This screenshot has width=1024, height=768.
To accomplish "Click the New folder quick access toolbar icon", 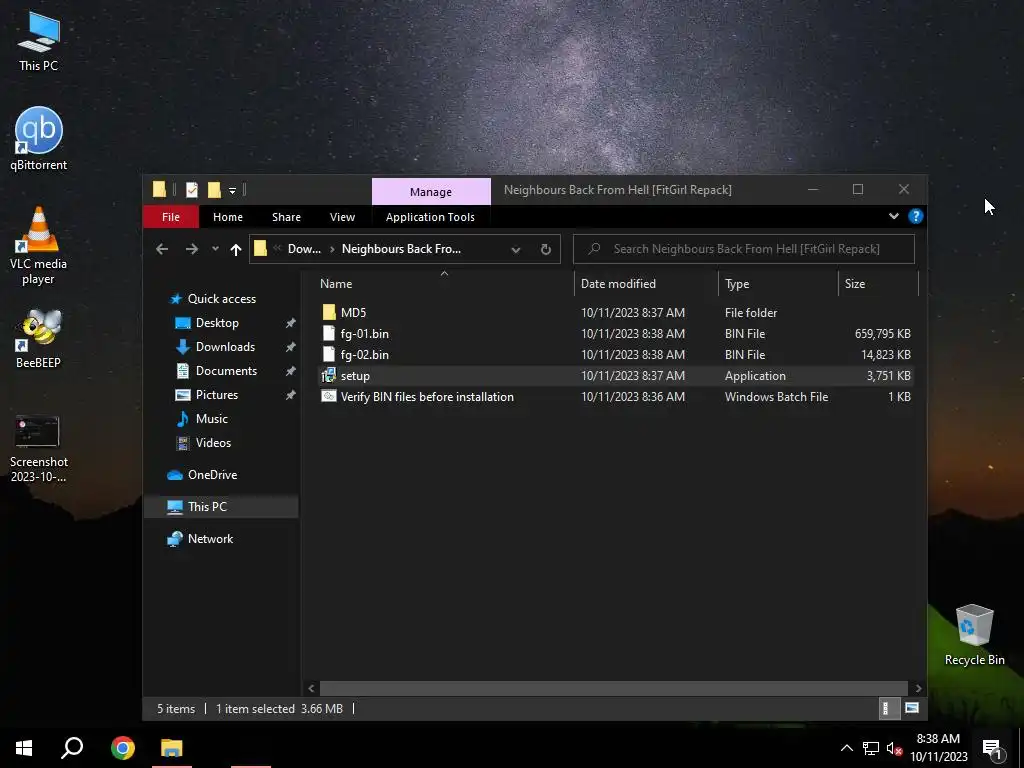I will tap(214, 190).
